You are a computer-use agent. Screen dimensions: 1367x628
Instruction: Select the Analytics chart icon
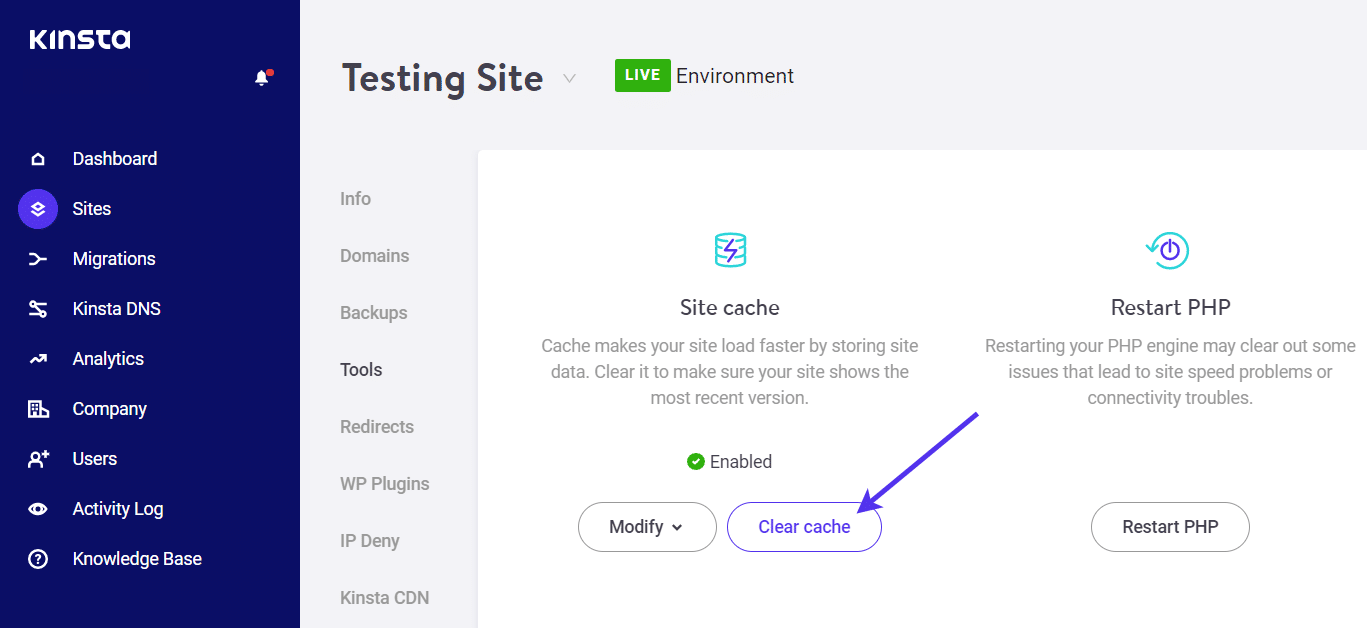pyautogui.click(x=37, y=358)
